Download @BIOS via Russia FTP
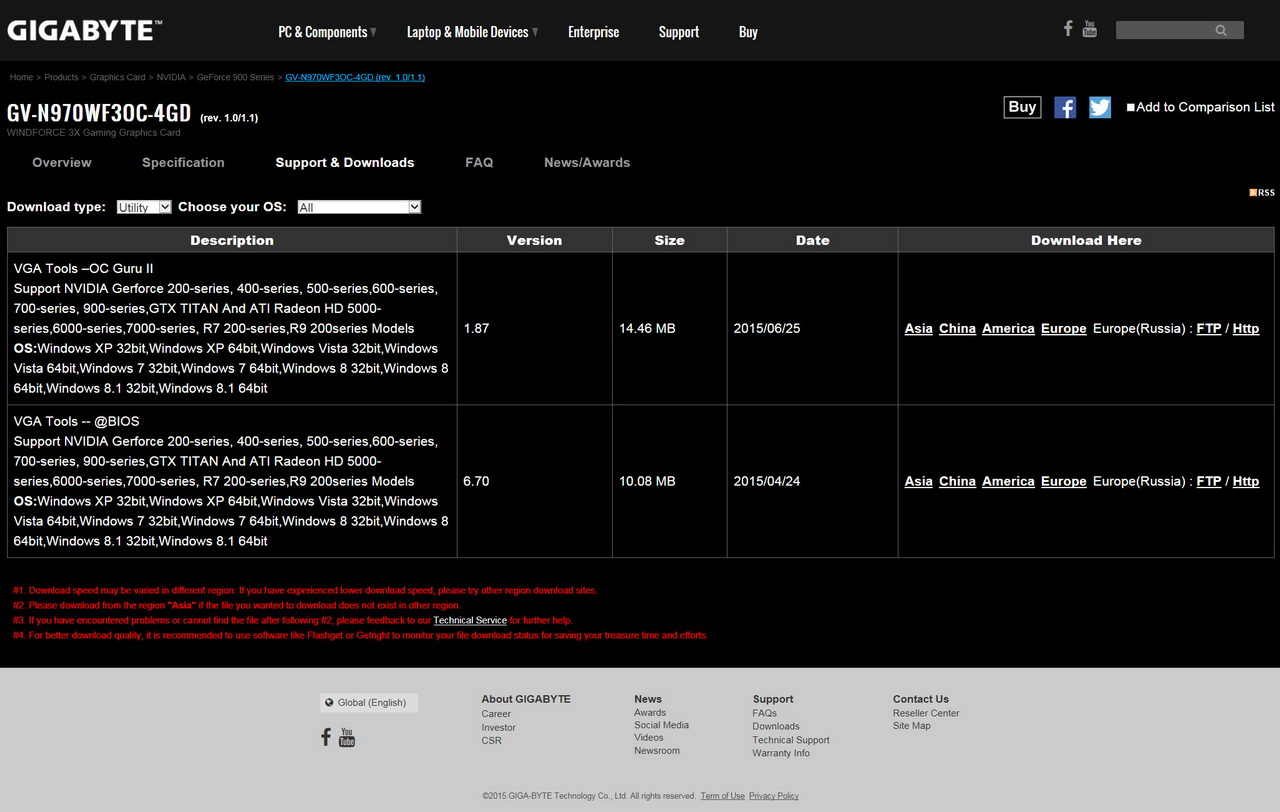Viewport: 1280px width, 812px height. point(1209,481)
